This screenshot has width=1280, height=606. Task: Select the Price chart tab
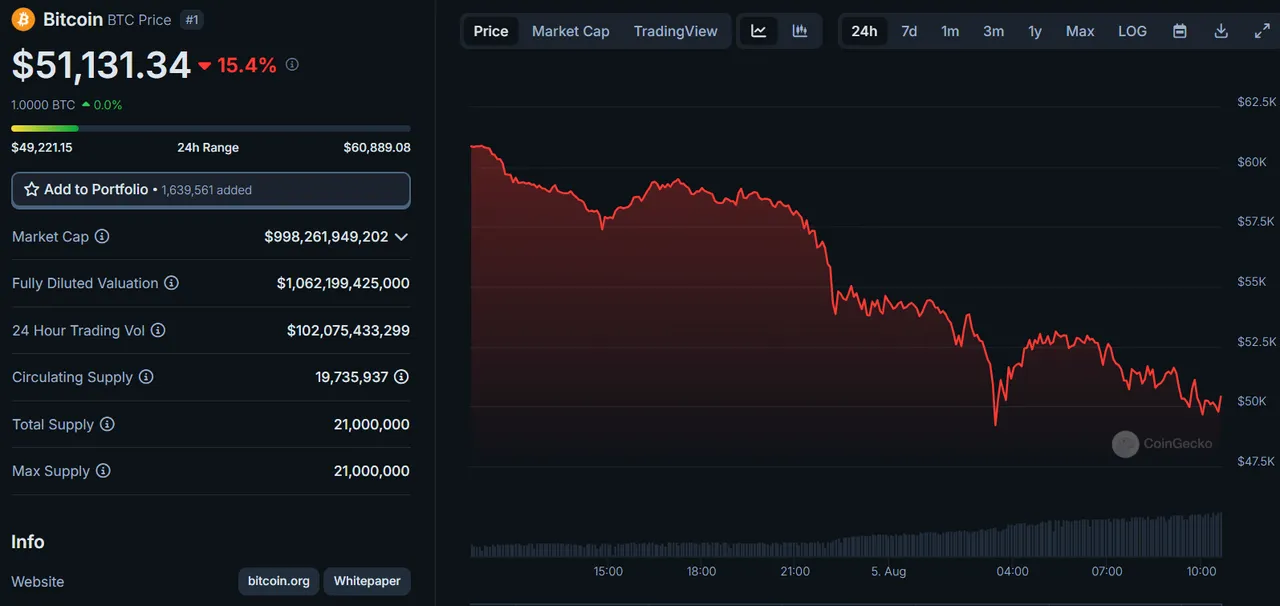pyautogui.click(x=491, y=31)
